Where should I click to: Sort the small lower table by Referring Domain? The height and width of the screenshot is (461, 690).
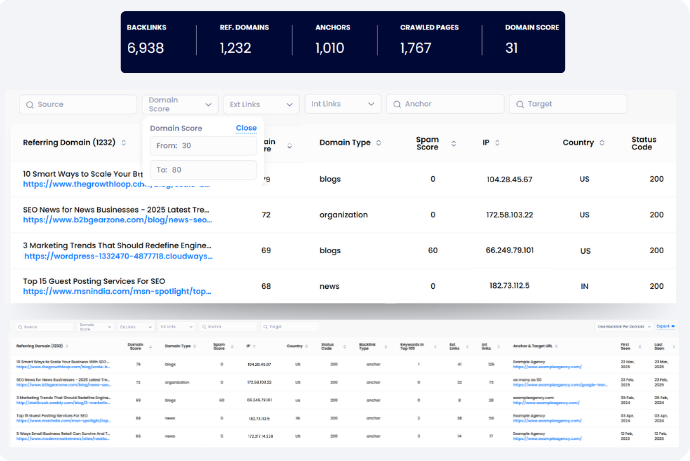[67, 346]
